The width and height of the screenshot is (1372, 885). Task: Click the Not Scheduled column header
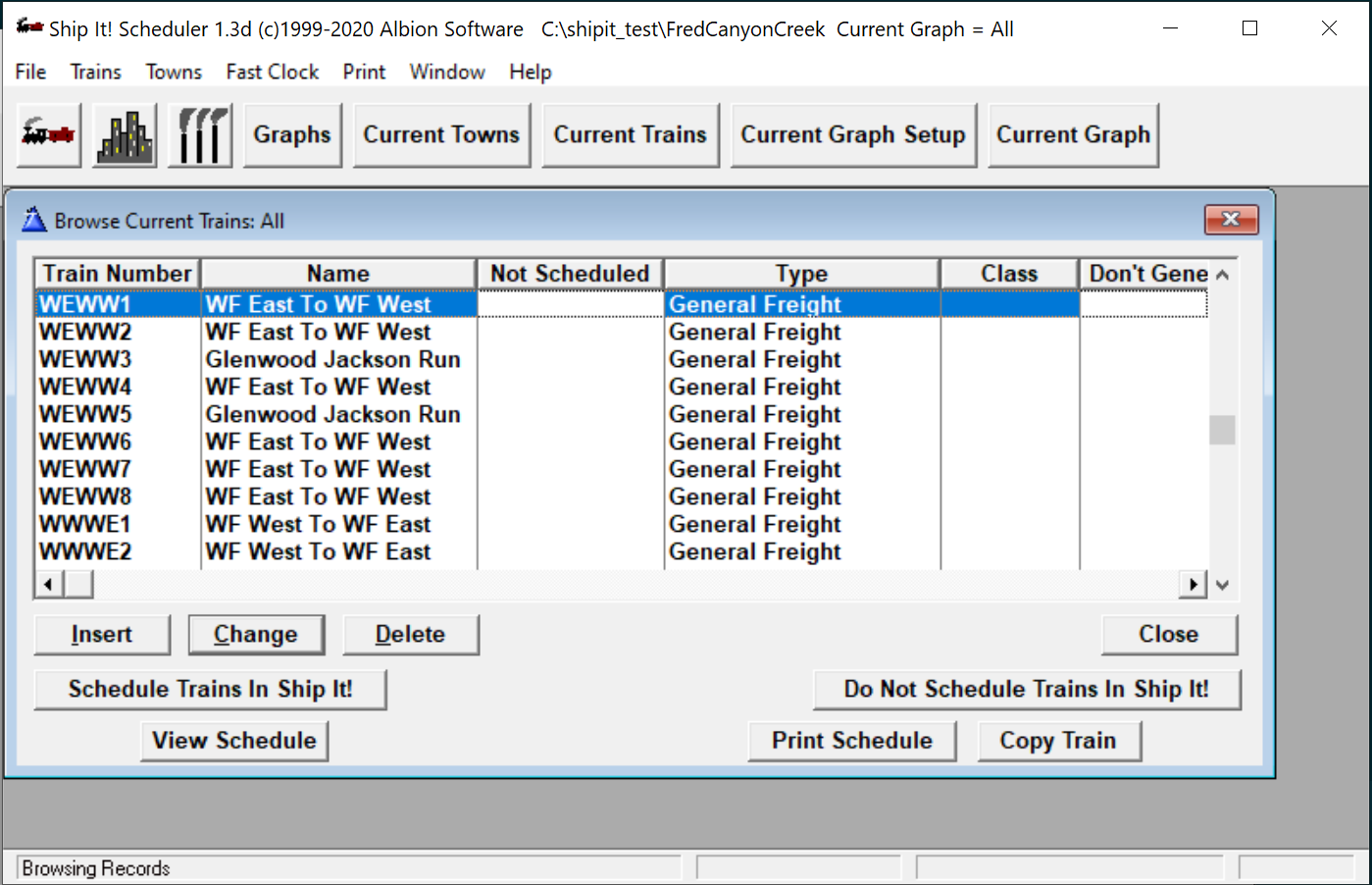pos(570,274)
